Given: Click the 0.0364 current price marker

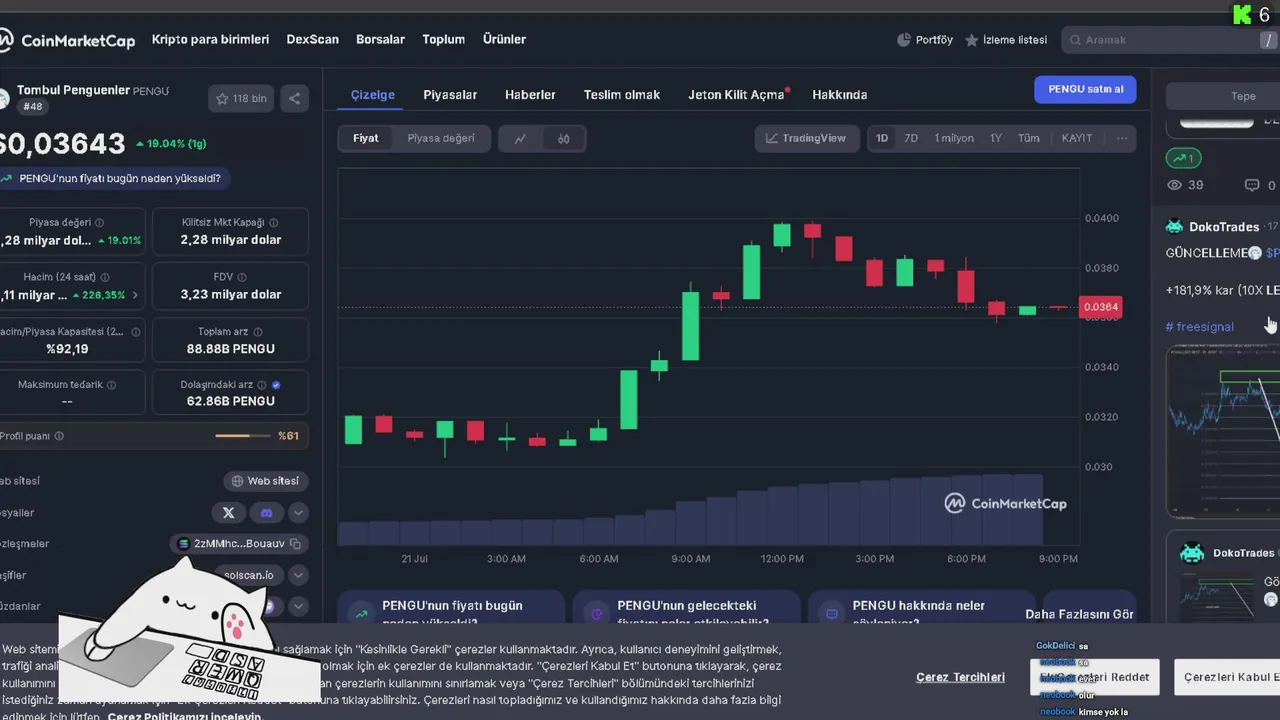Looking at the screenshot, I should [x=1100, y=307].
